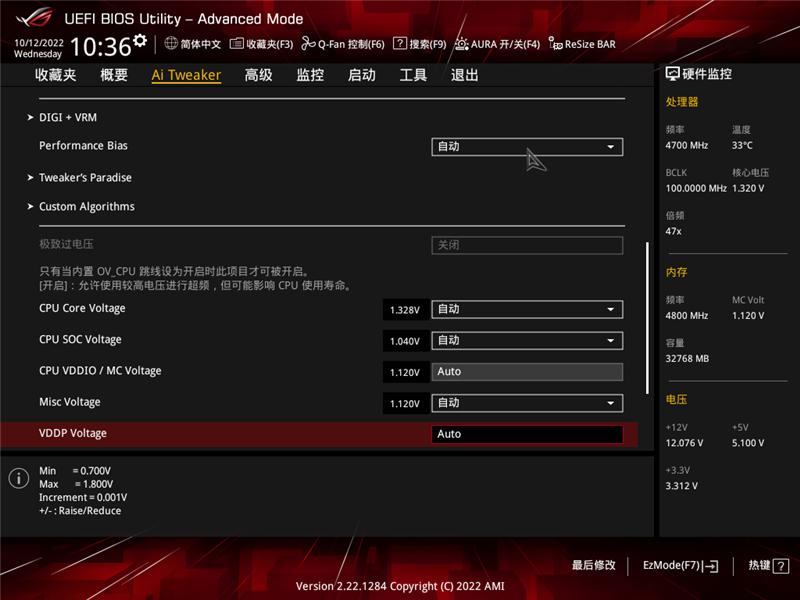This screenshot has width=800, height=600.
Task: Click AURA 开/关(F4) label
Action: click(x=505, y=44)
